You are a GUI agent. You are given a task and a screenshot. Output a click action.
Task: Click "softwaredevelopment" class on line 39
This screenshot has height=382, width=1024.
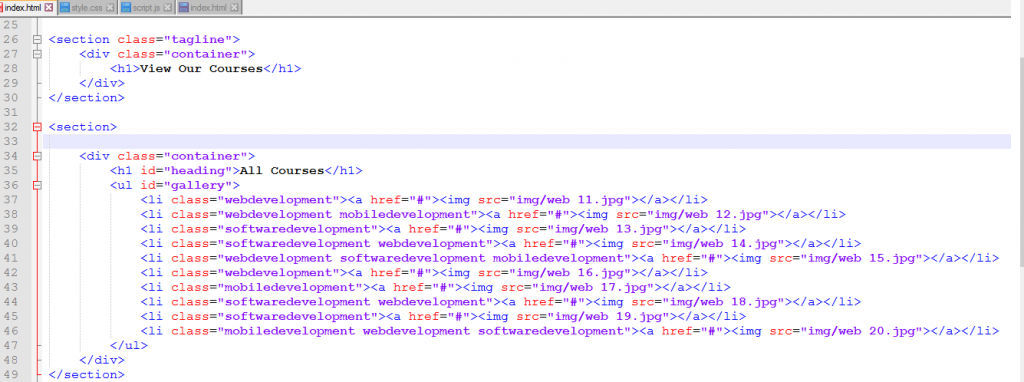298,229
